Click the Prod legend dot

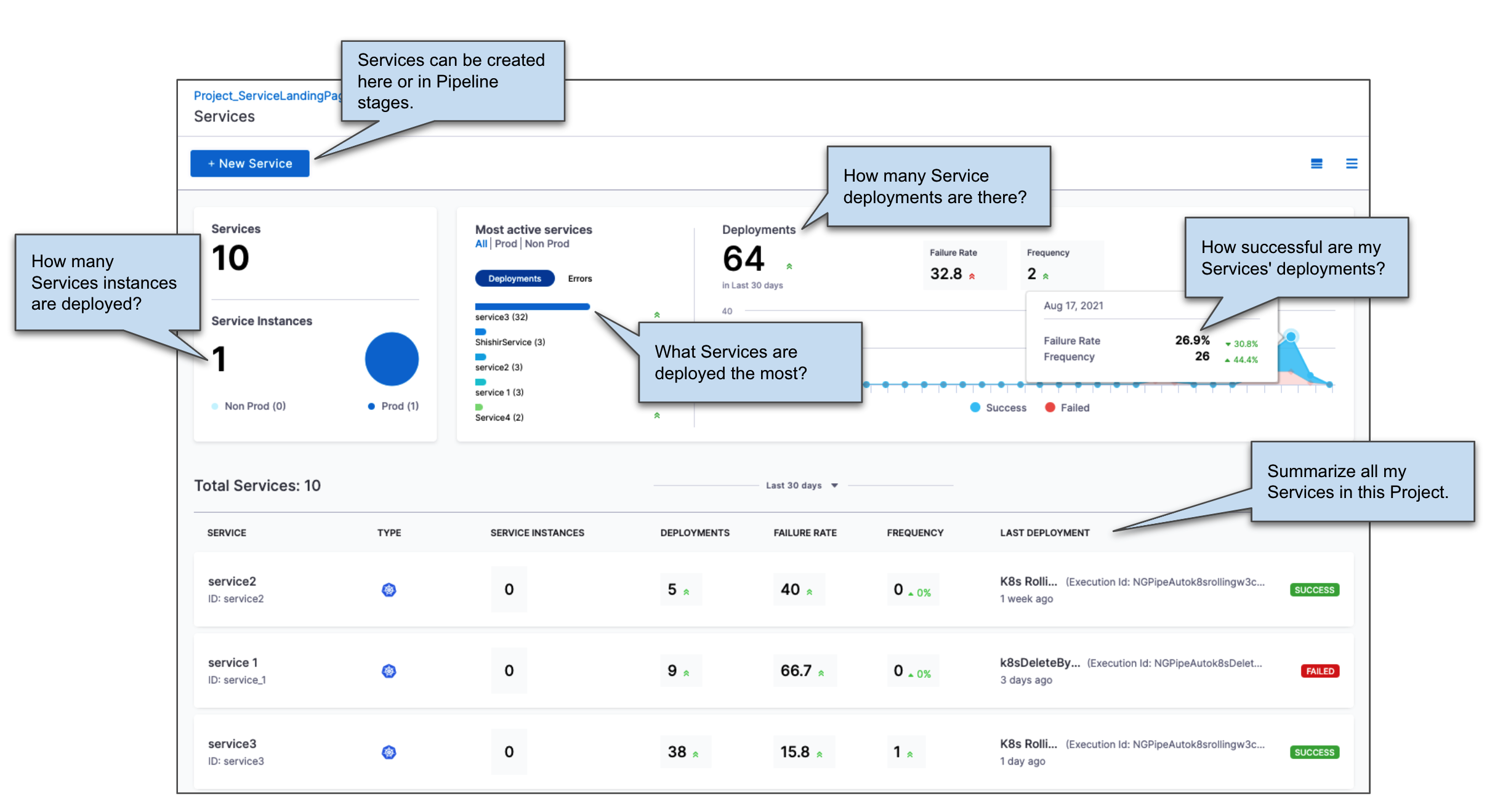coord(371,406)
